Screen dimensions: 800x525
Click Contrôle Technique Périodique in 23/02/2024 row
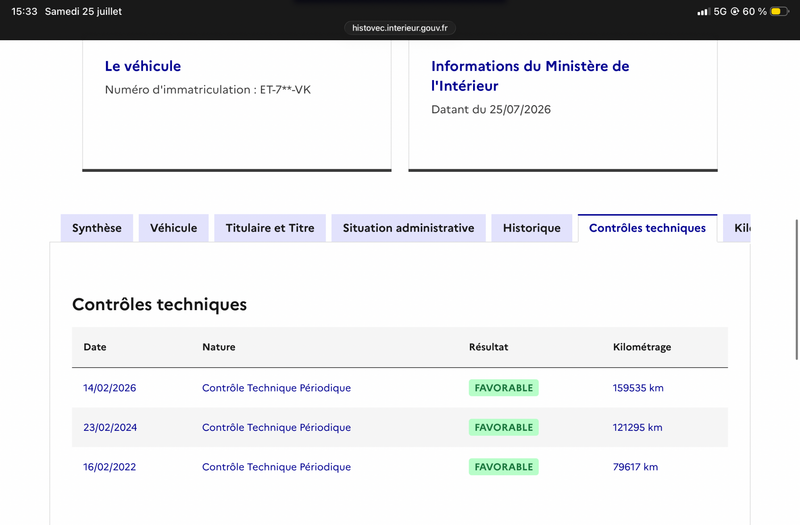pyautogui.click(x=277, y=428)
